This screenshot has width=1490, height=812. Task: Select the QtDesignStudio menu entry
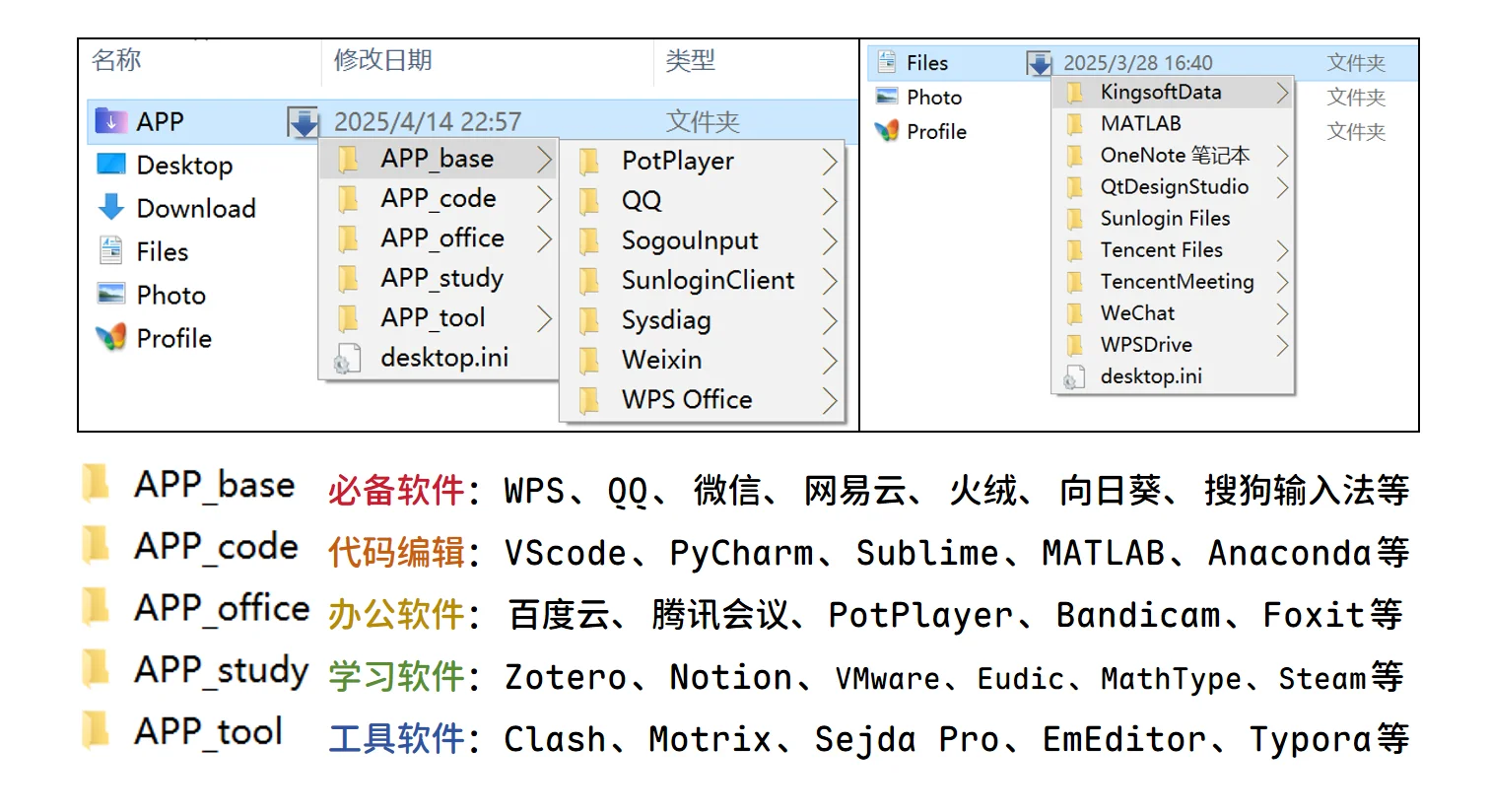[x=1174, y=187]
